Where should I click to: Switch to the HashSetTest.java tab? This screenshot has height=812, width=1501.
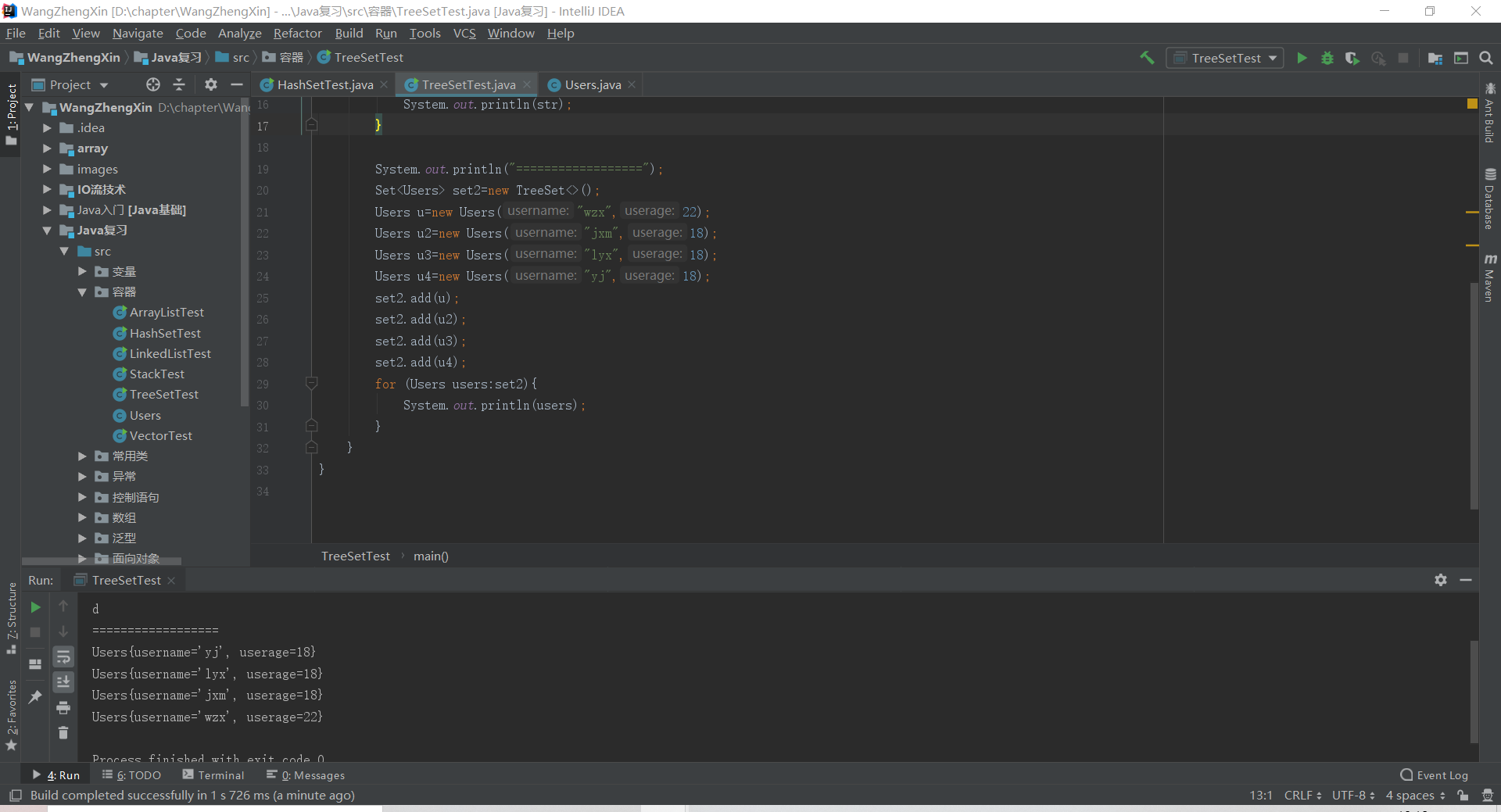tap(325, 84)
